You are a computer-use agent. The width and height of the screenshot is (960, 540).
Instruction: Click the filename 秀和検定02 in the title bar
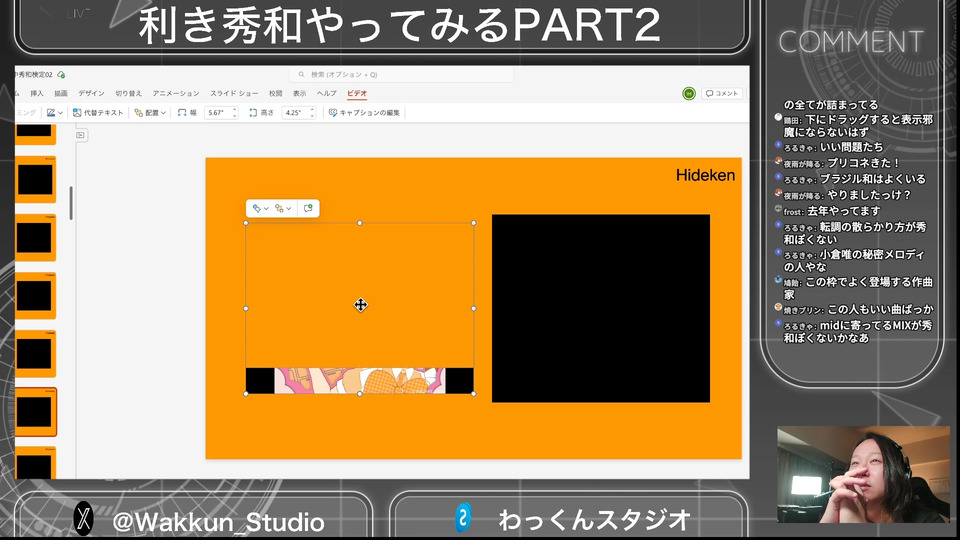point(34,75)
